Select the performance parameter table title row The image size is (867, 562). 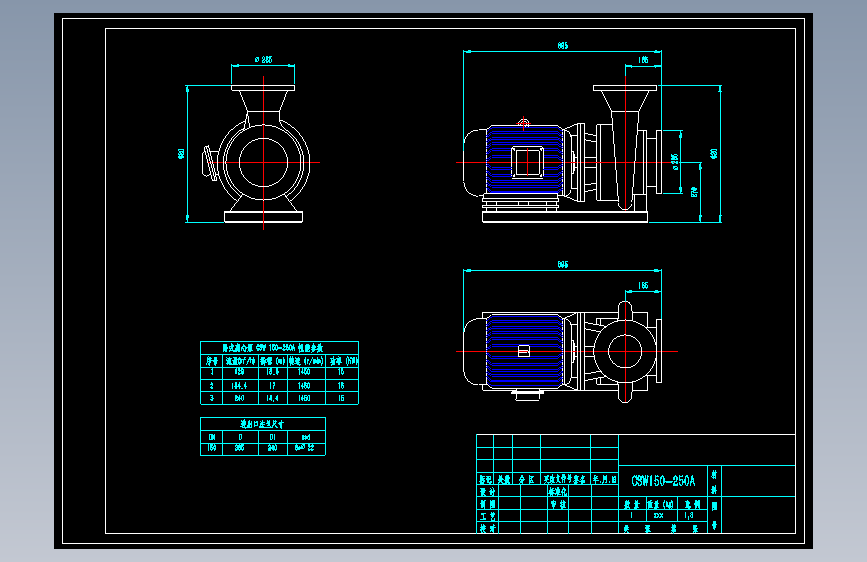[x=279, y=348]
